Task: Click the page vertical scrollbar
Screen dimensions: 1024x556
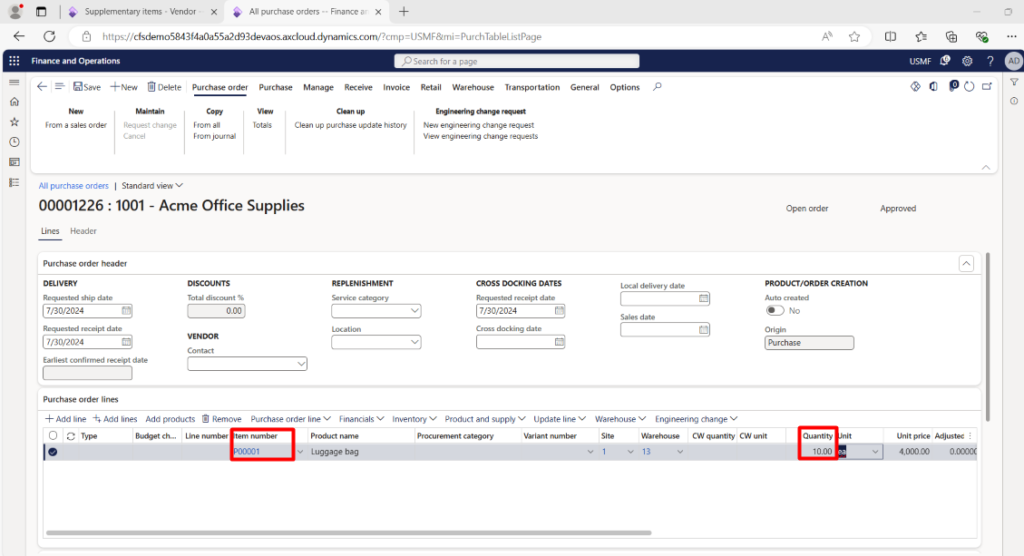Action: coord(988,337)
